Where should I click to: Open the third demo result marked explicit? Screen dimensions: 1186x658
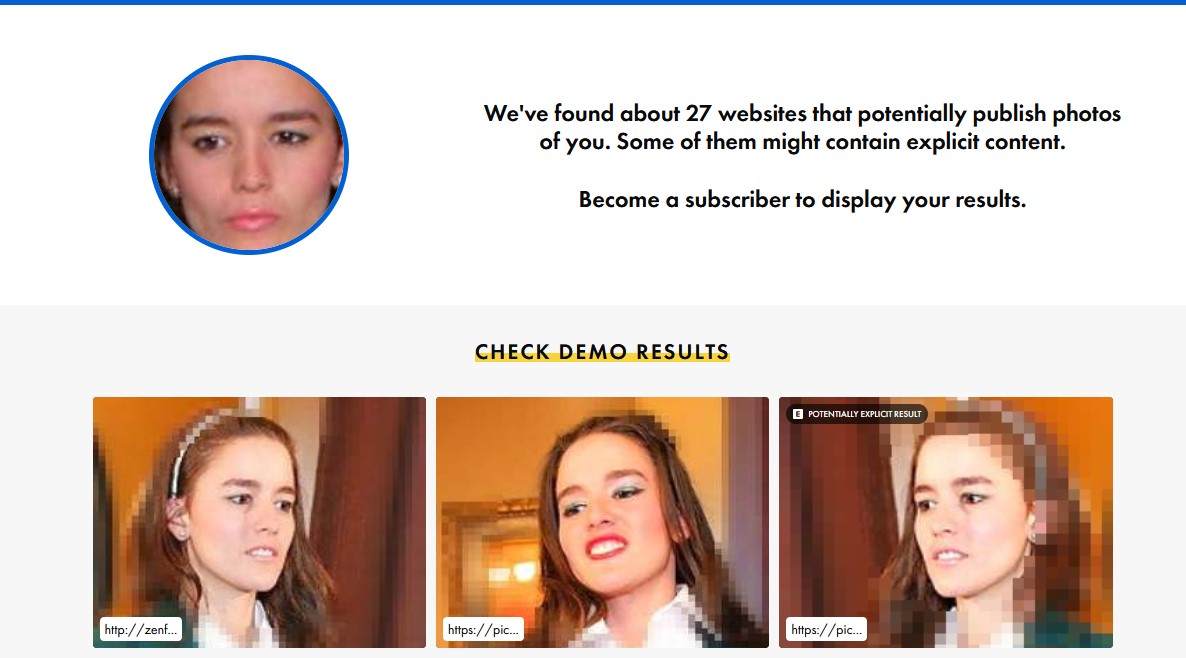coord(945,522)
